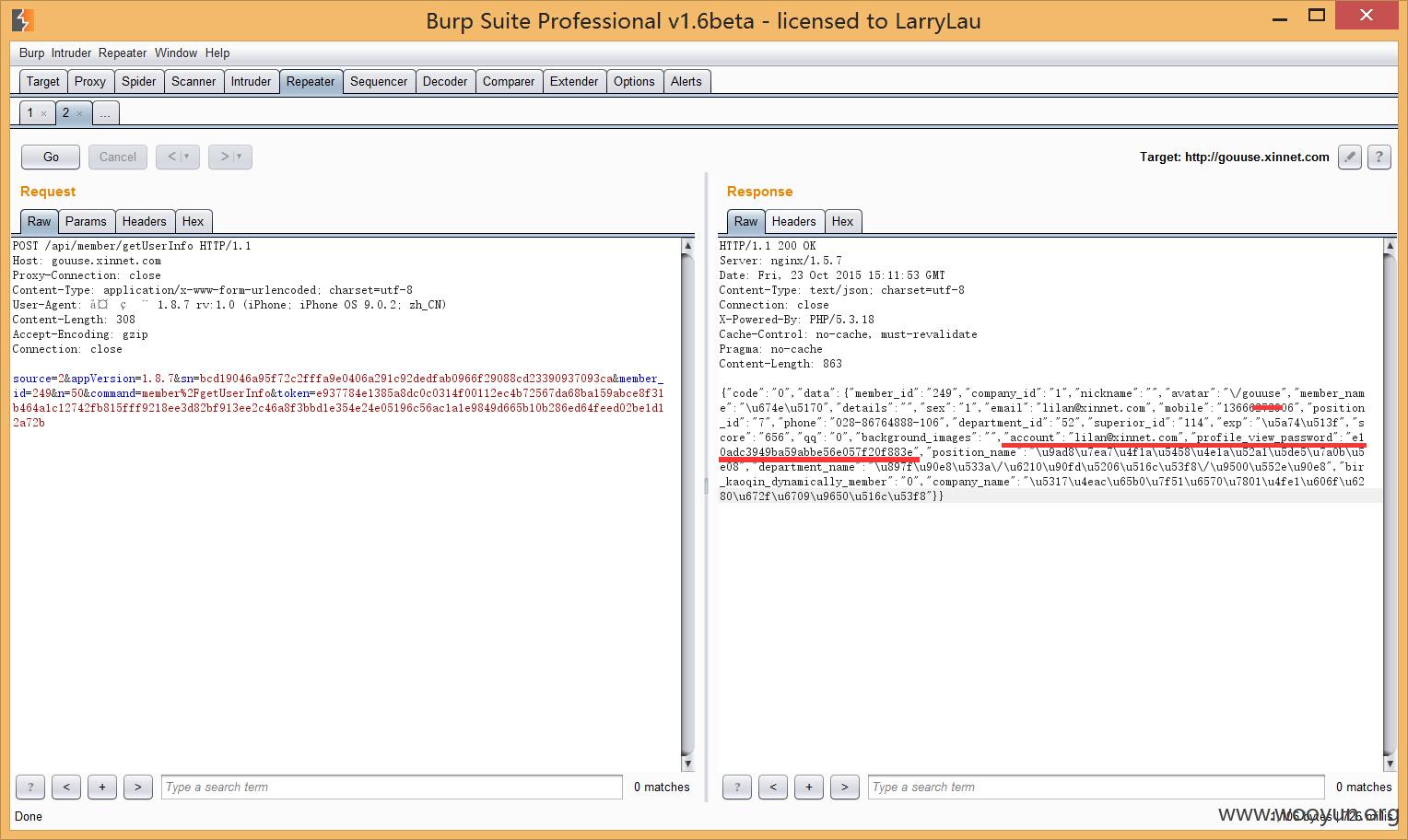Switch to the Extender tab
The width and height of the screenshot is (1408, 840).
coord(574,81)
